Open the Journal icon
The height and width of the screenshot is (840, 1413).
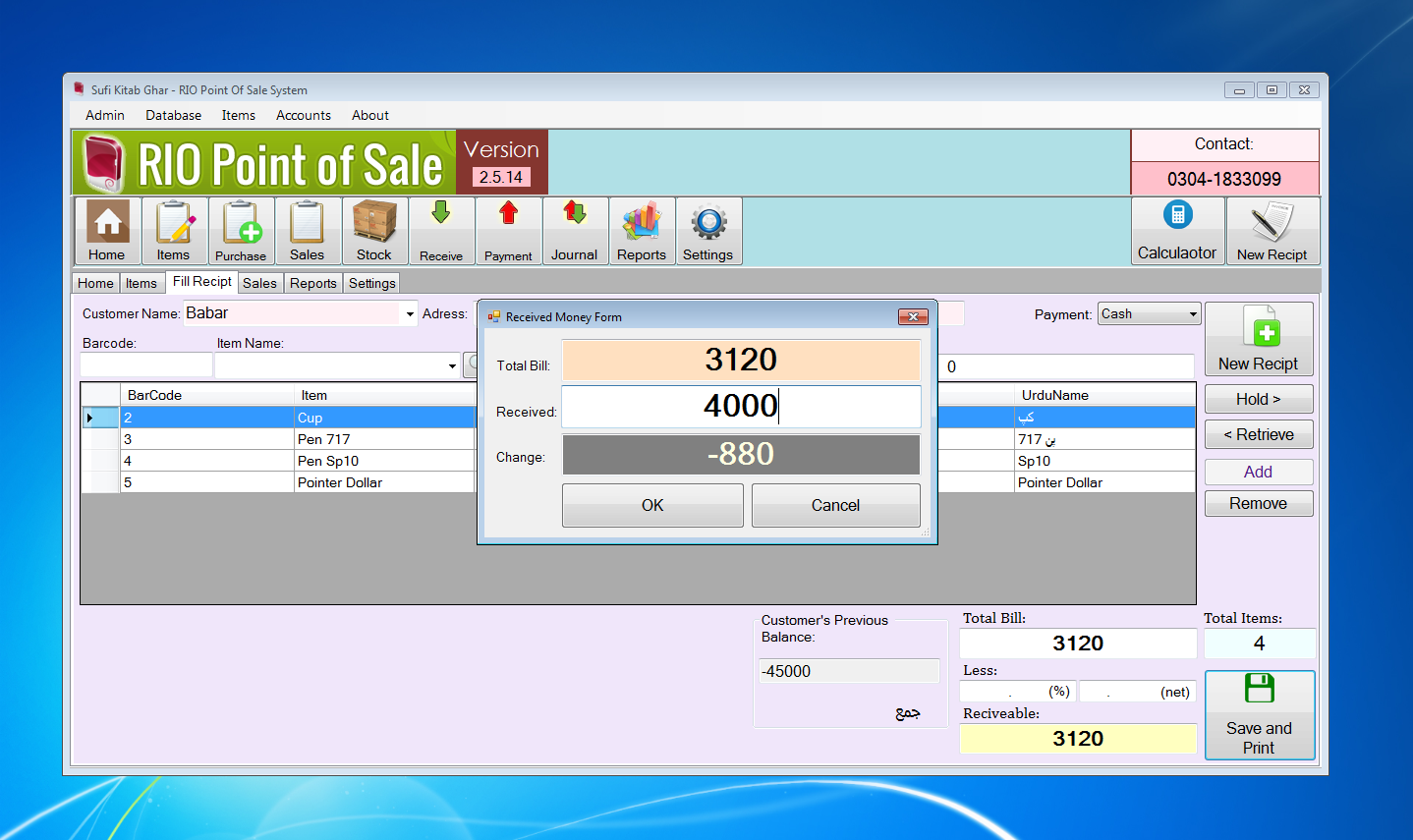coord(575,230)
